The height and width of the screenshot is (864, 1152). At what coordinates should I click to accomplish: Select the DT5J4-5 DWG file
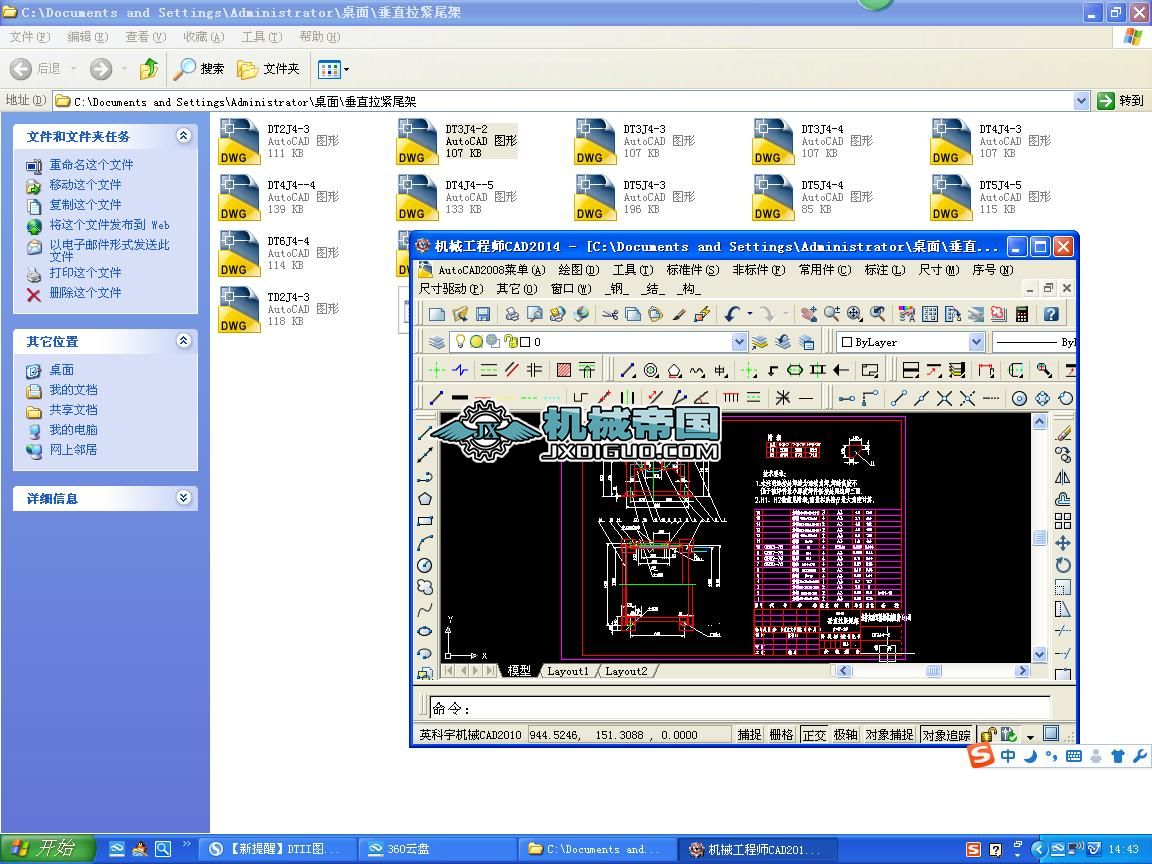point(992,197)
